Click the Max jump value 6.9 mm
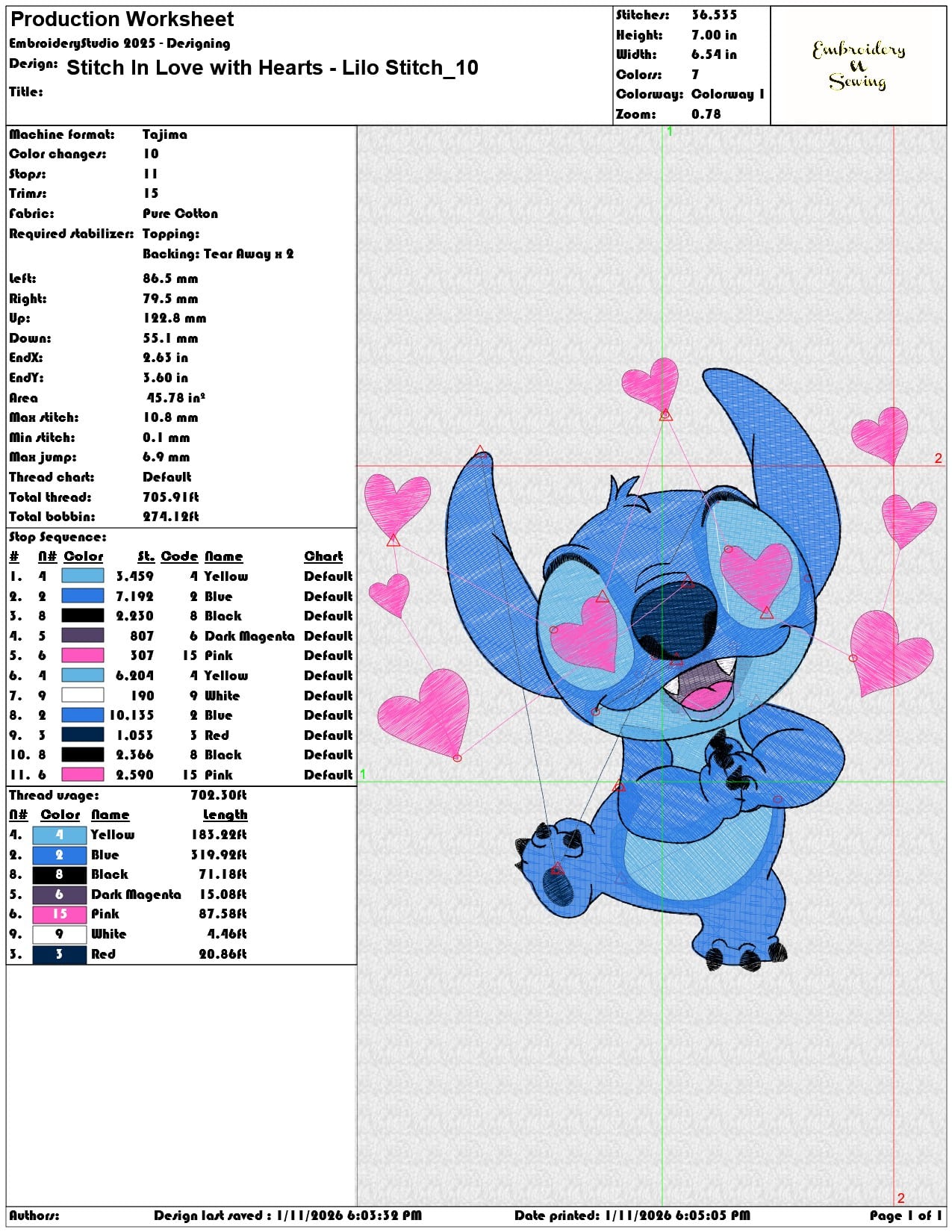The image size is (952, 1232). 167,457
